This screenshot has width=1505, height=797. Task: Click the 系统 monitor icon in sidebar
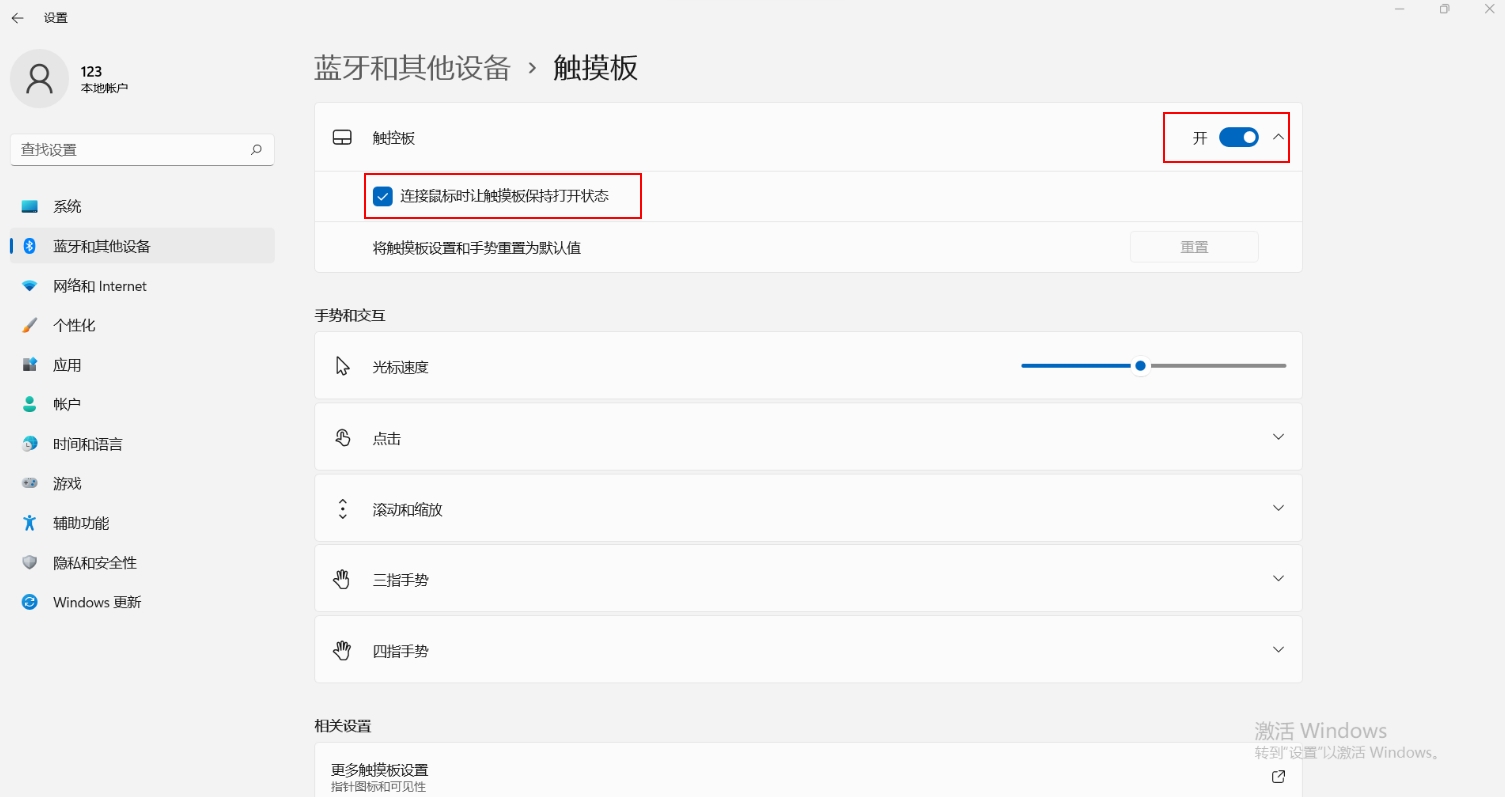(30, 207)
